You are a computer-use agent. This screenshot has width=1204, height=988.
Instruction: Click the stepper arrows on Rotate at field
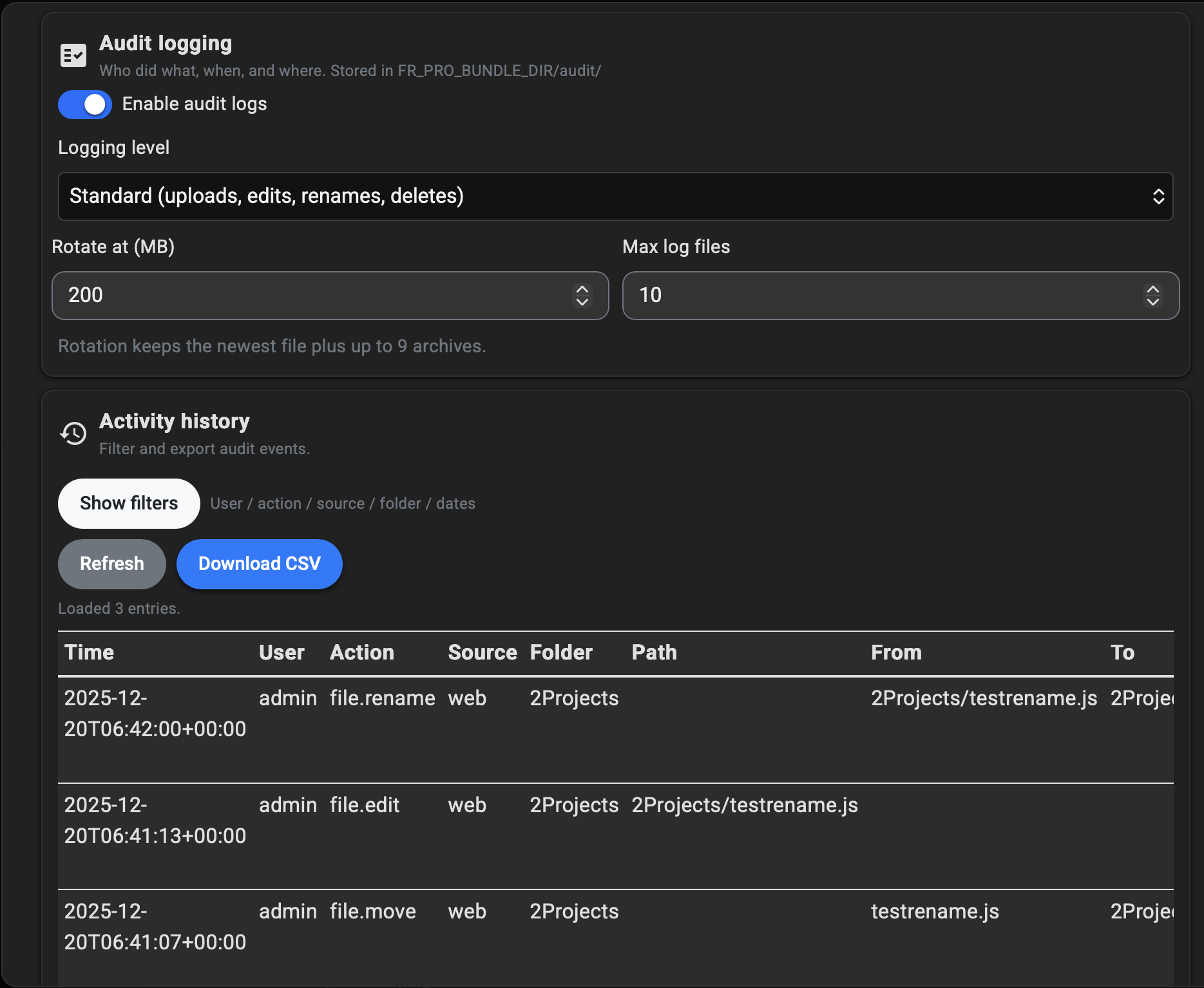(x=582, y=296)
